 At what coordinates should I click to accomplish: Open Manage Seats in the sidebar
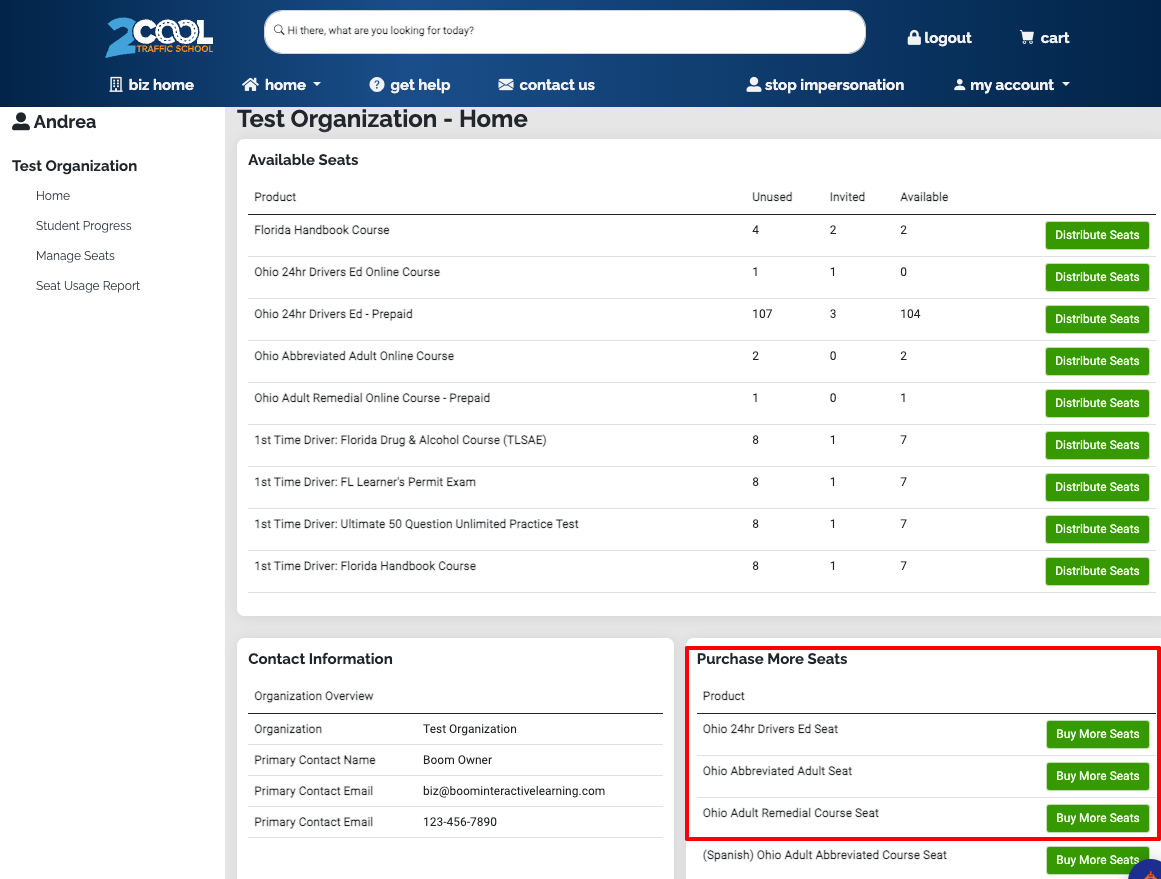[x=75, y=255]
